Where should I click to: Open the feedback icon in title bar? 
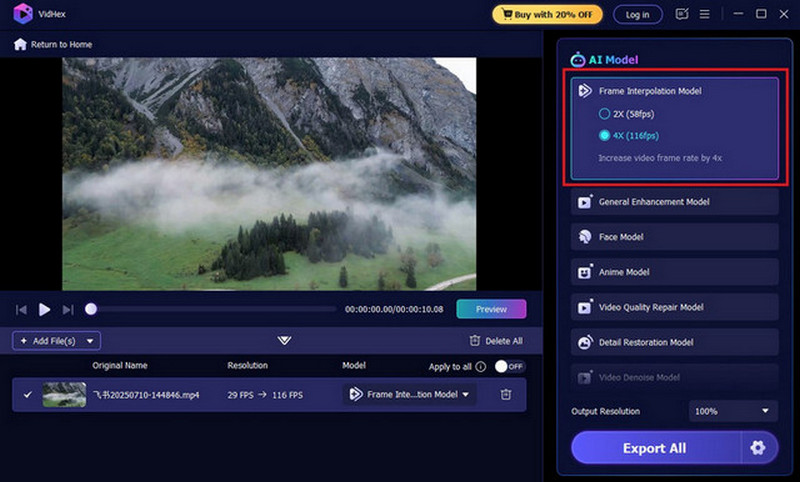(x=682, y=14)
